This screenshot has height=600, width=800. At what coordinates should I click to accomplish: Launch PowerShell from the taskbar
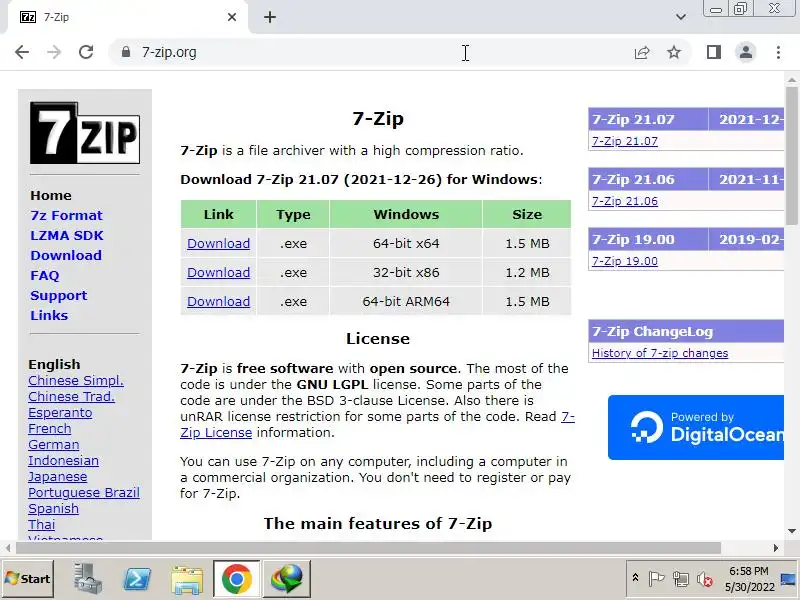pyautogui.click(x=137, y=579)
